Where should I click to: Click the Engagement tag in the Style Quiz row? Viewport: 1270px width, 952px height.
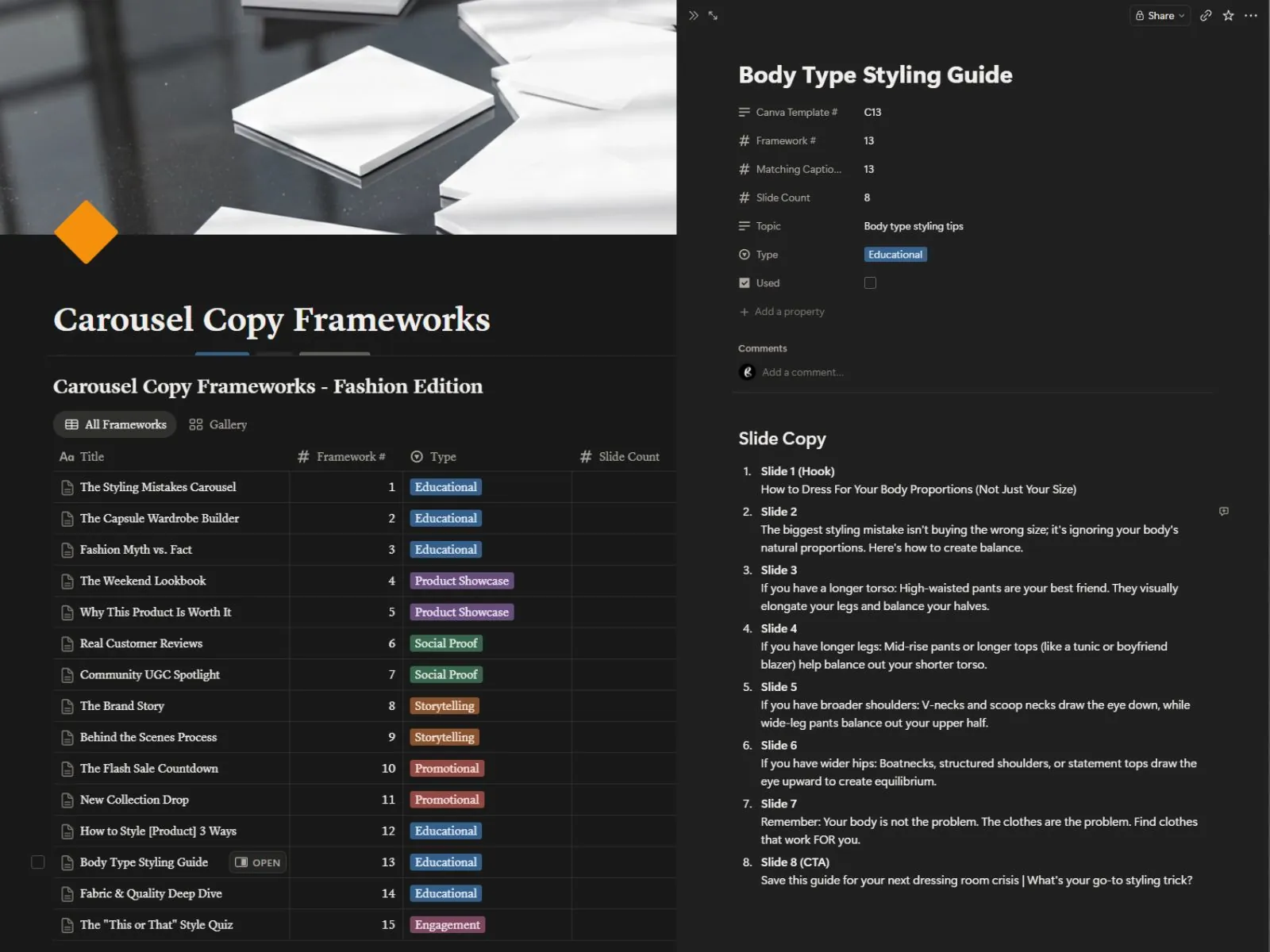pyautogui.click(x=448, y=924)
